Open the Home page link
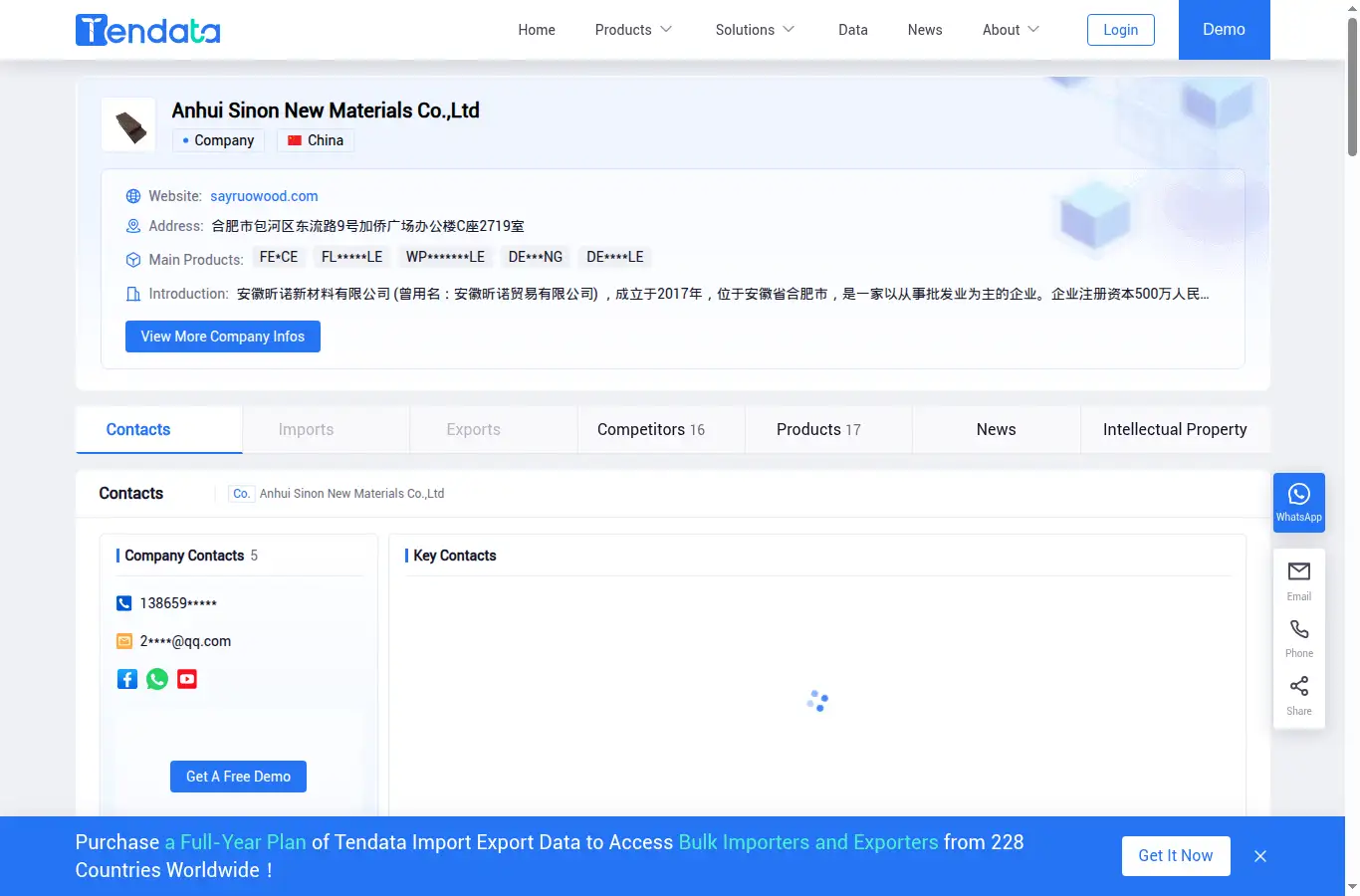This screenshot has width=1360, height=896. tap(537, 30)
